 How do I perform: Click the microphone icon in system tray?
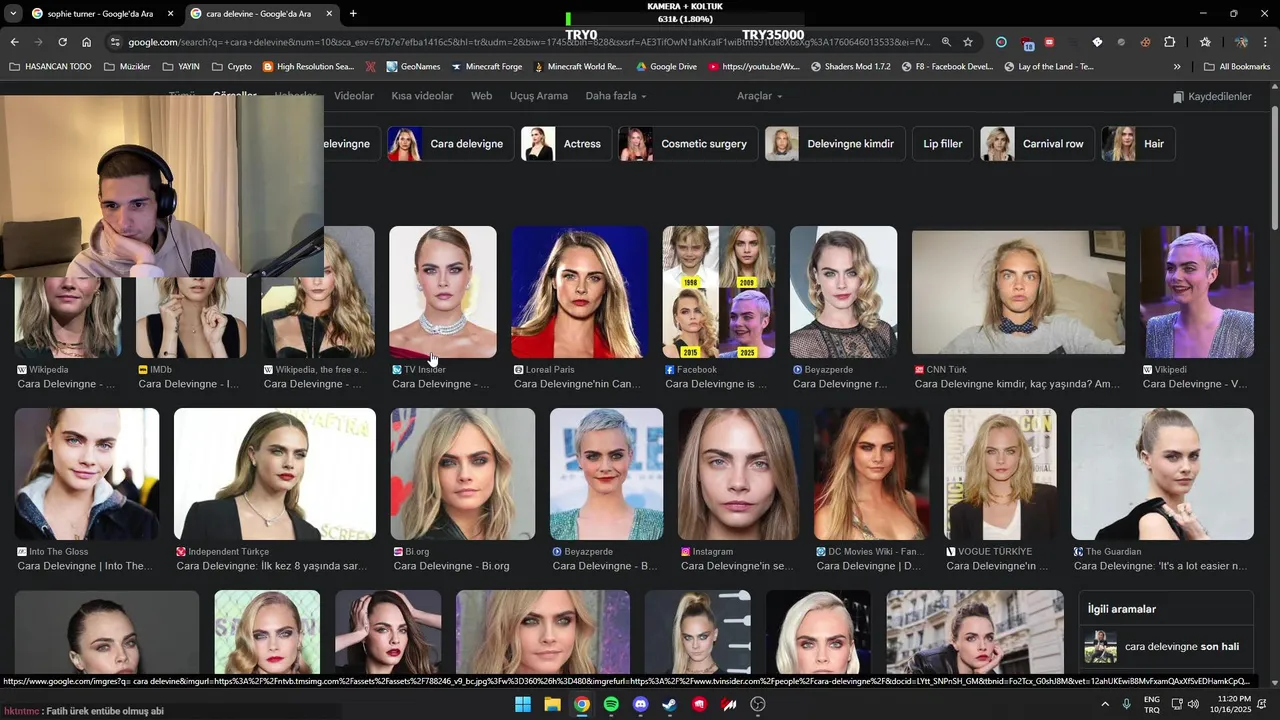pos(1127,704)
